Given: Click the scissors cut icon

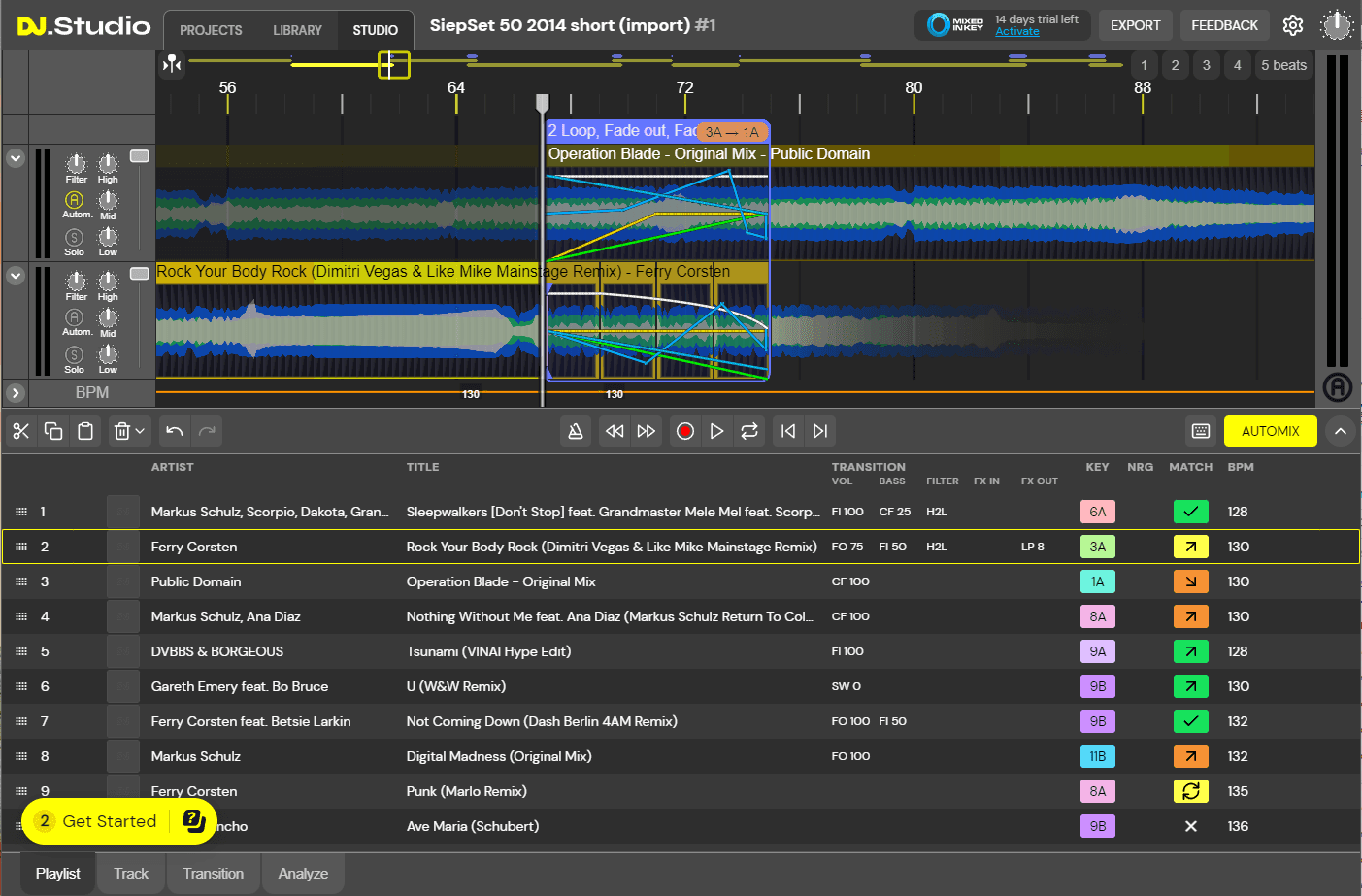Looking at the screenshot, I should pyautogui.click(x=21, y=431).
